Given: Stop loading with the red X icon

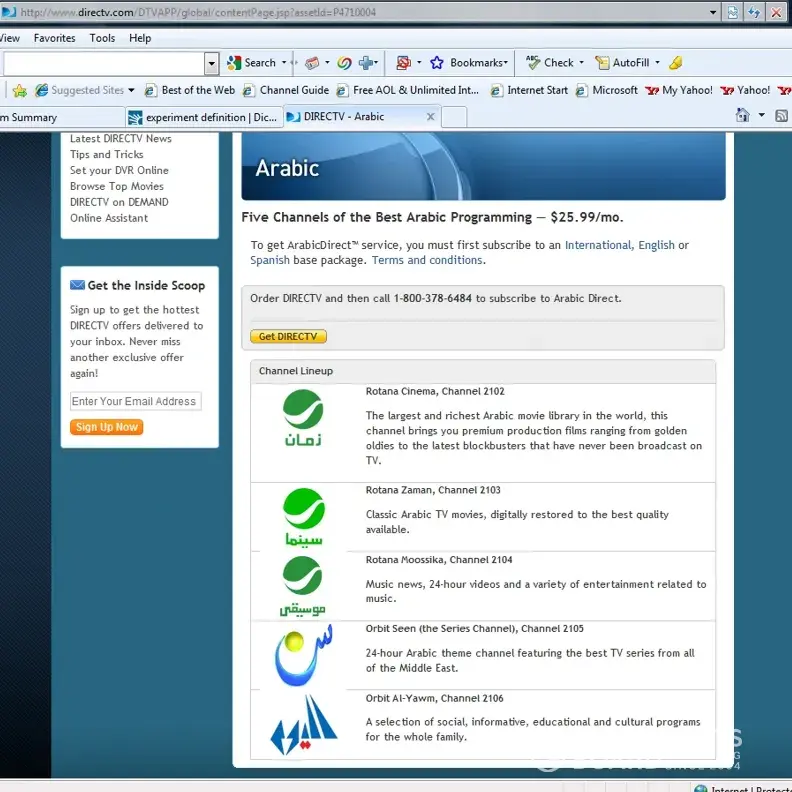Looking at the screenshot, I should (776, 12).
